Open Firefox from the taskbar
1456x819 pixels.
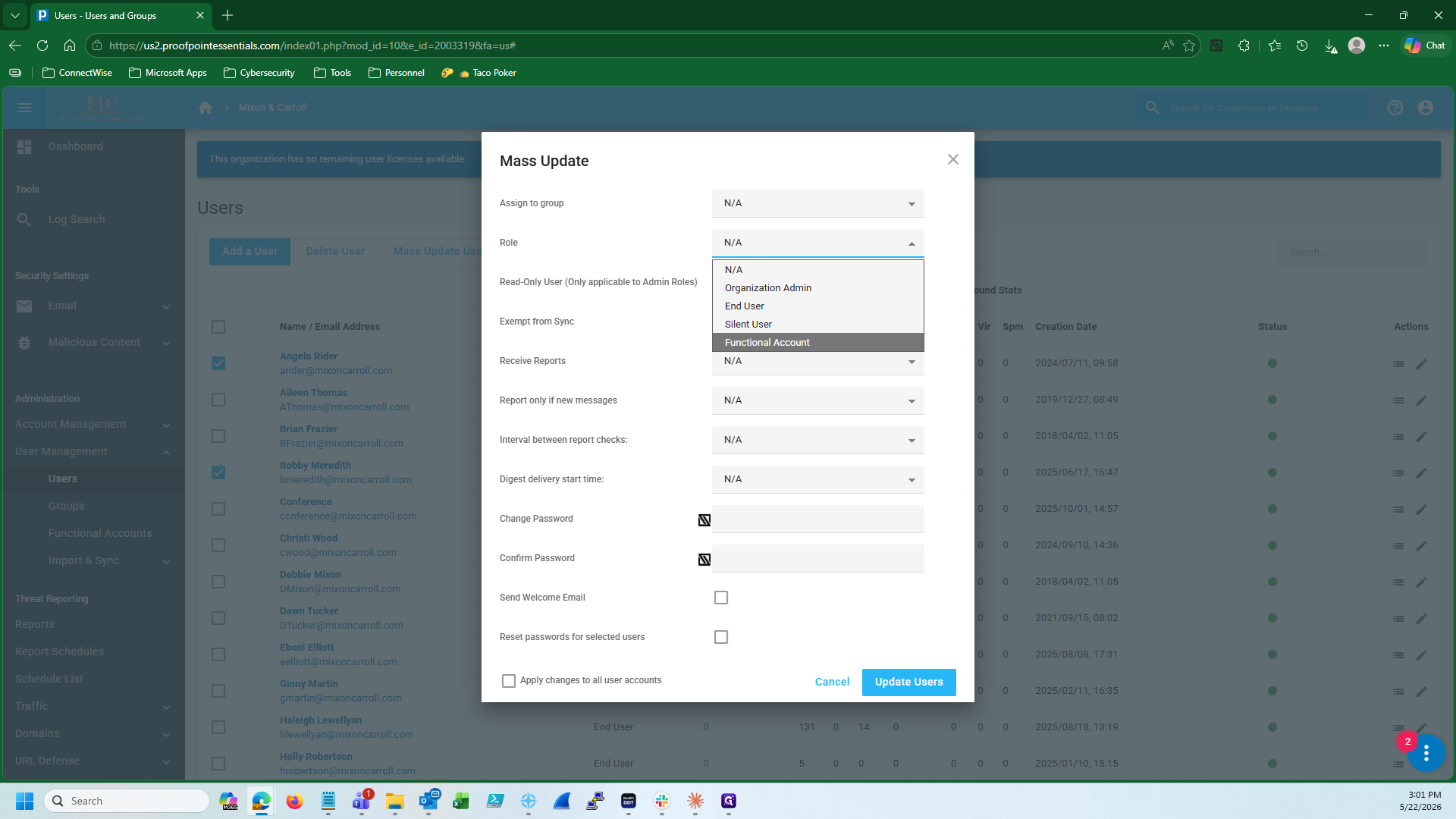tap(295, 801)
